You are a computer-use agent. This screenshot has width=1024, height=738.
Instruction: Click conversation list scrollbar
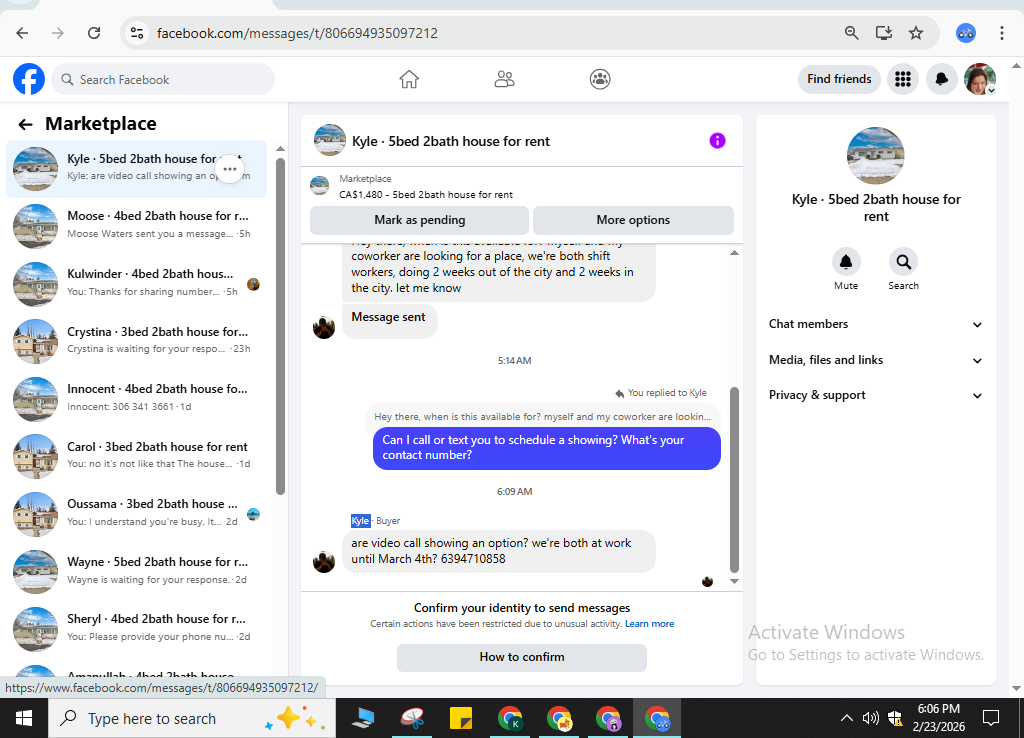tap(280, 326)
